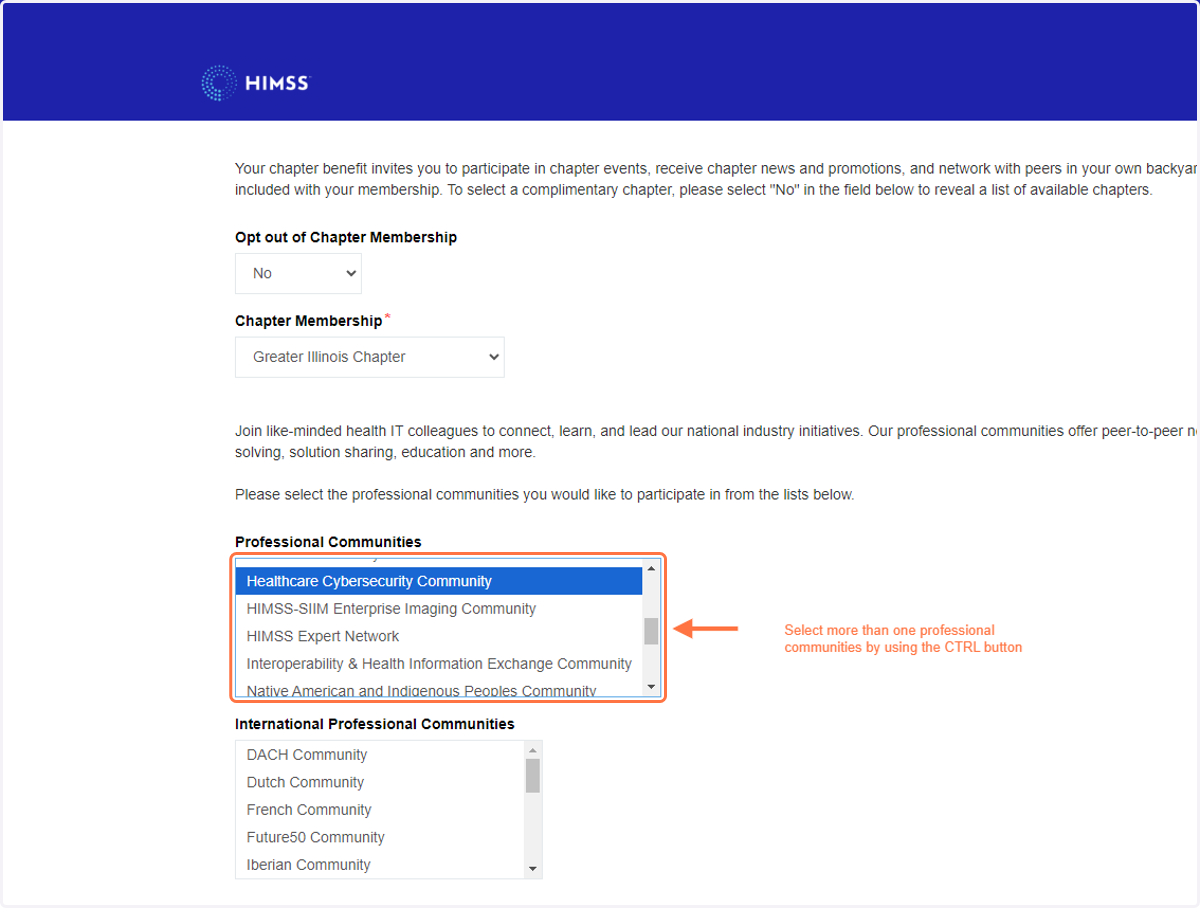
Task: Select HIMSS-SIIM Enterprise Imaging Community
Action: tap(439, 609)
